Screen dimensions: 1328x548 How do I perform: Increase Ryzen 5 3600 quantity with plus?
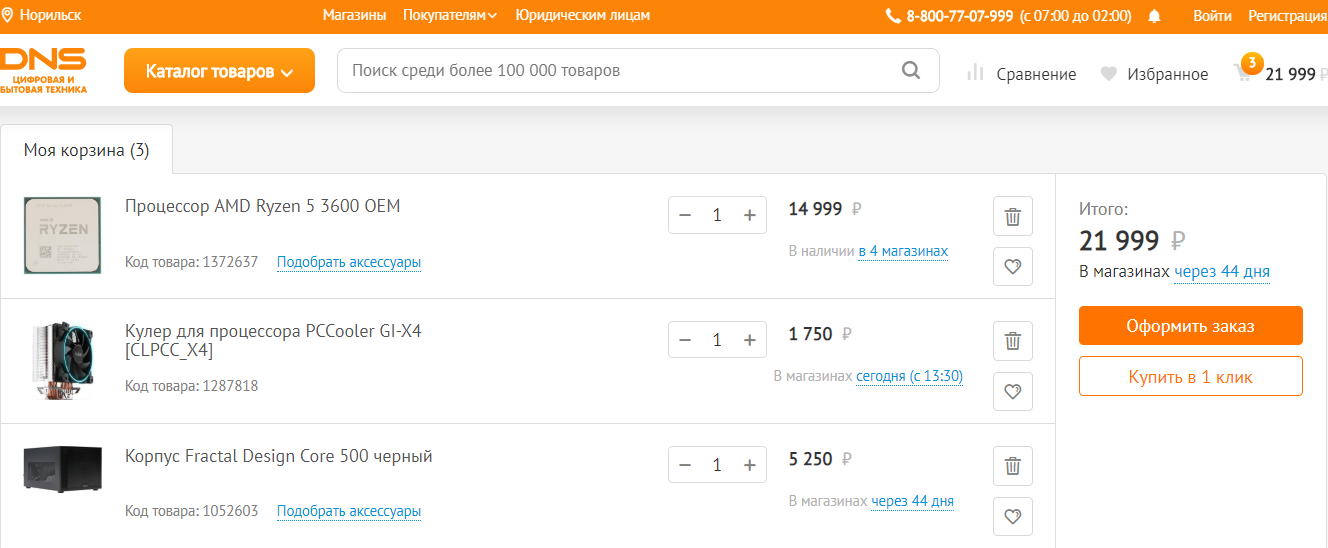point(749,215)
